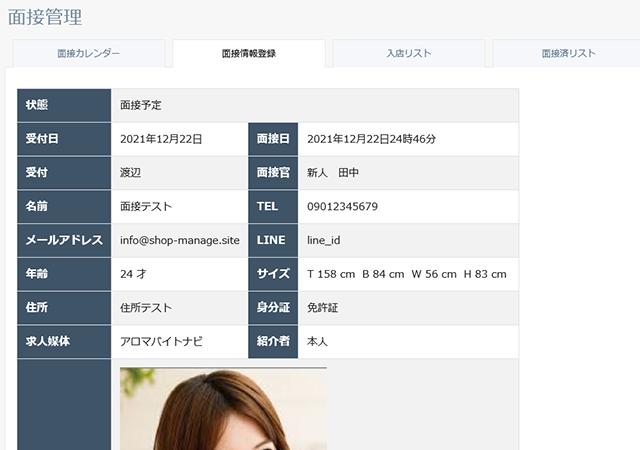Image resolution: width=640 pixels, height=450 pixels.
Task: Select the LINE value line_id
Action: click(323, 241)
